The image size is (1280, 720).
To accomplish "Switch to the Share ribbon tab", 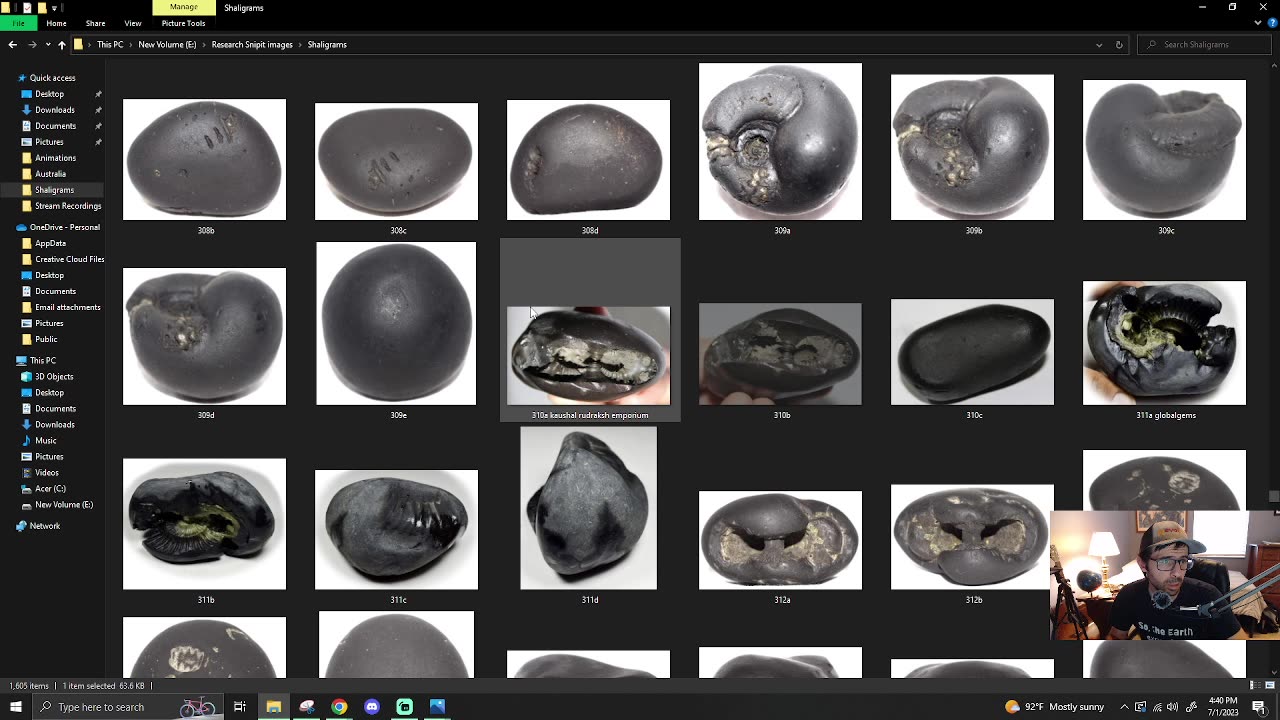I will click(95, 23).
